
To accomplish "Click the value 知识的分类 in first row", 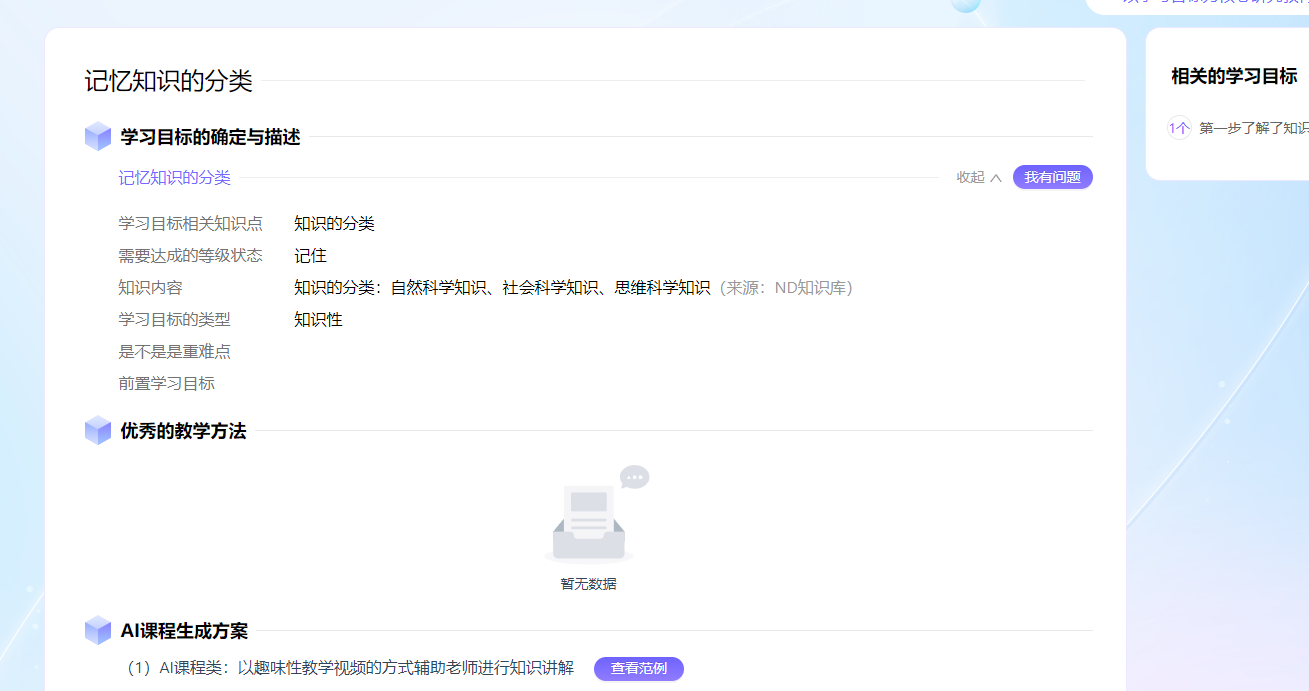I will [334, 224].
